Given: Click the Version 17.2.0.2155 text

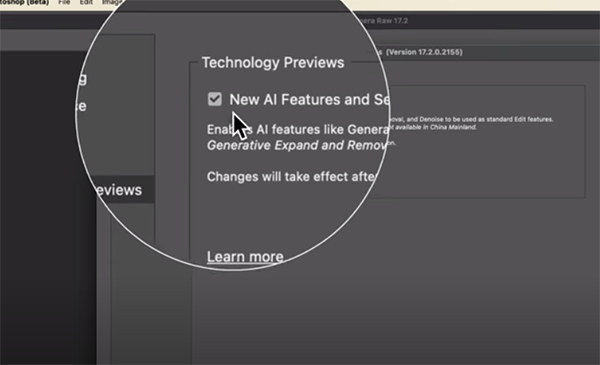Looking at the screenshot, I should (x=424, y=52).
